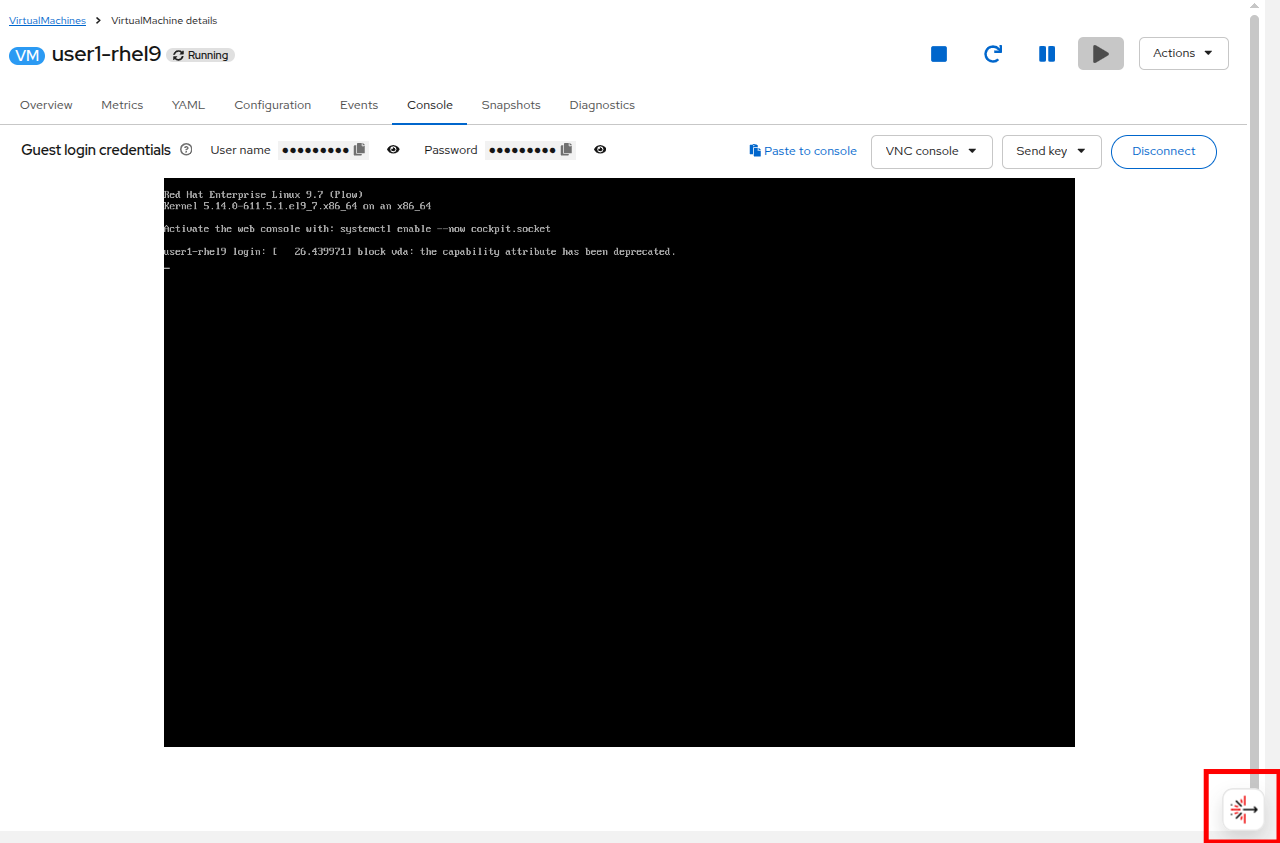Click the guest login credentials help icon
The image size is (1280, 843).
pos(186,150)
